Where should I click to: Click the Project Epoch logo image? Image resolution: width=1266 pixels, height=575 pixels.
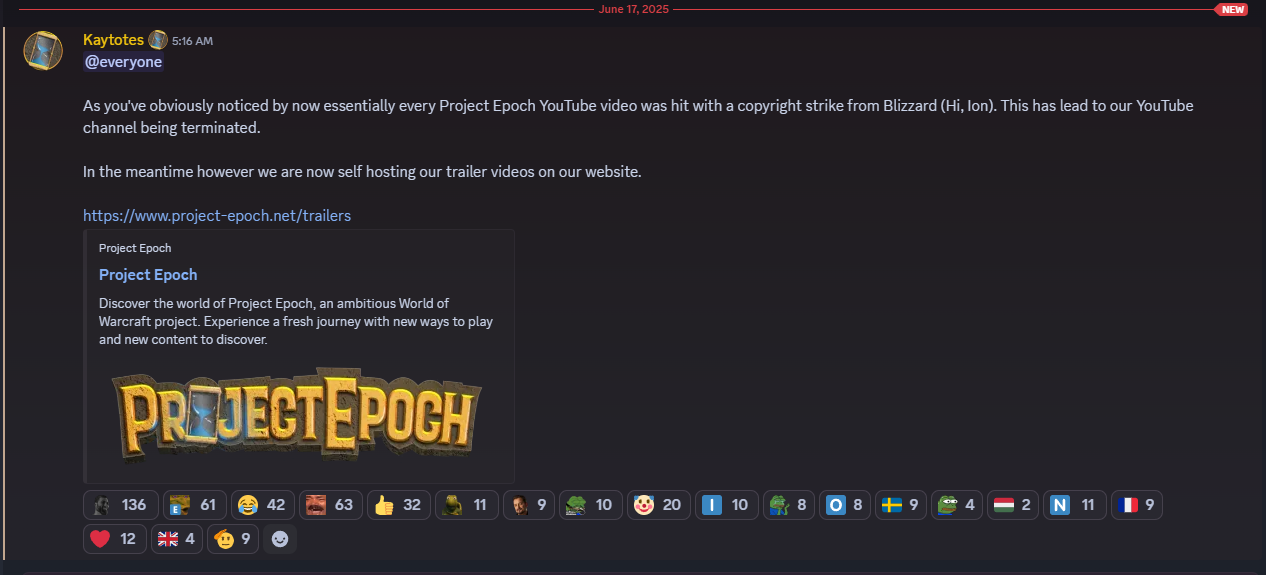(297, 414)
